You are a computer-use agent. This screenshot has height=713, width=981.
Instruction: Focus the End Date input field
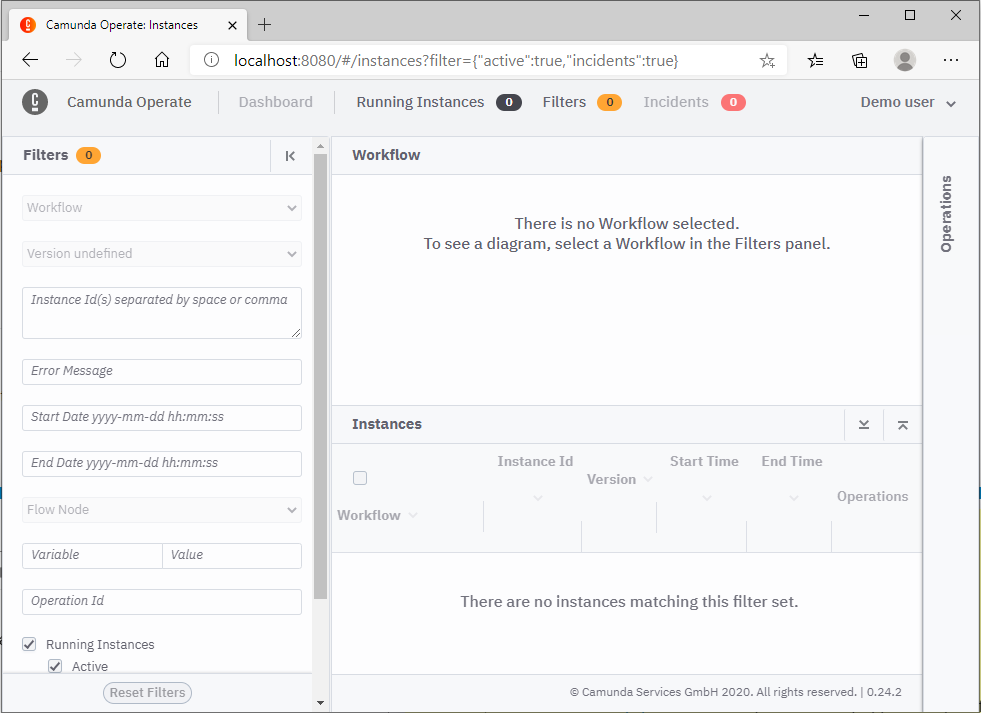coord(162,463)
